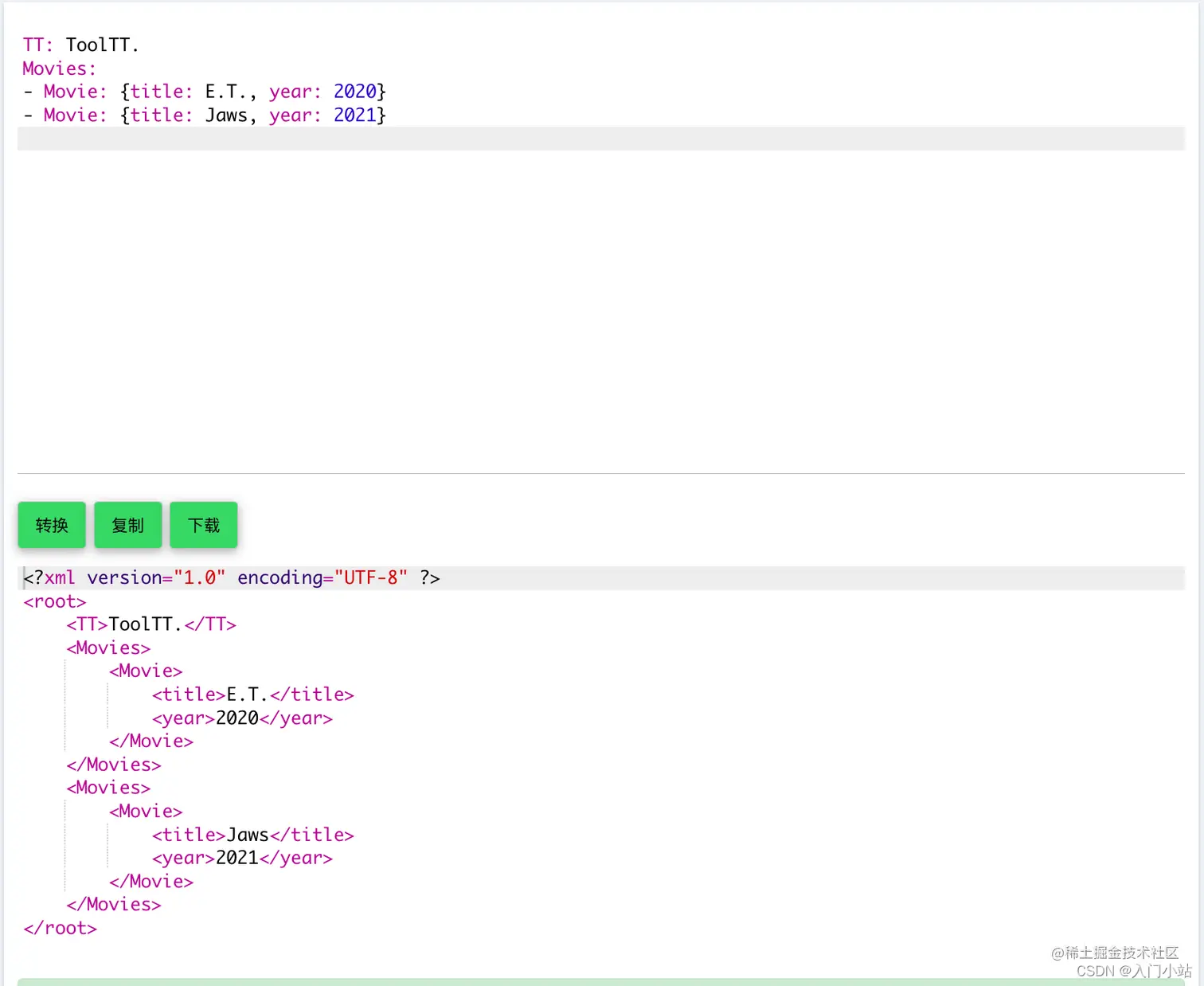Click the <TT>ToolTT.</TT> output line

coord(151,624)
